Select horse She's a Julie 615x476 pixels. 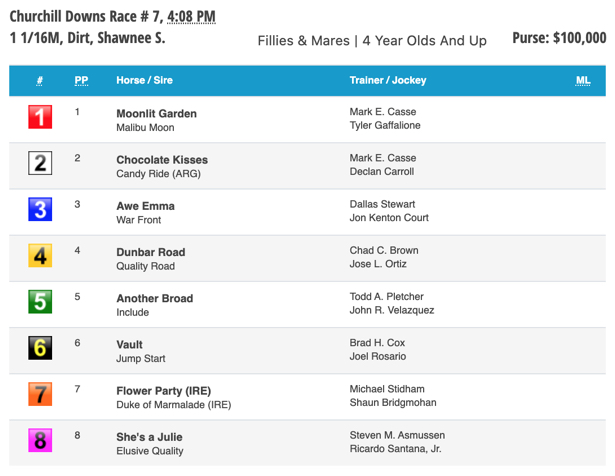tap(149, 437)
